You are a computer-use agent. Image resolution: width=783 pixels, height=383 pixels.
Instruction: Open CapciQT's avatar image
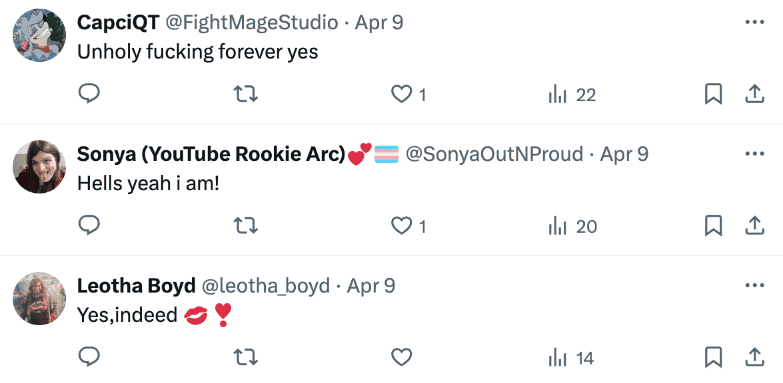click(x=39, y=35)
